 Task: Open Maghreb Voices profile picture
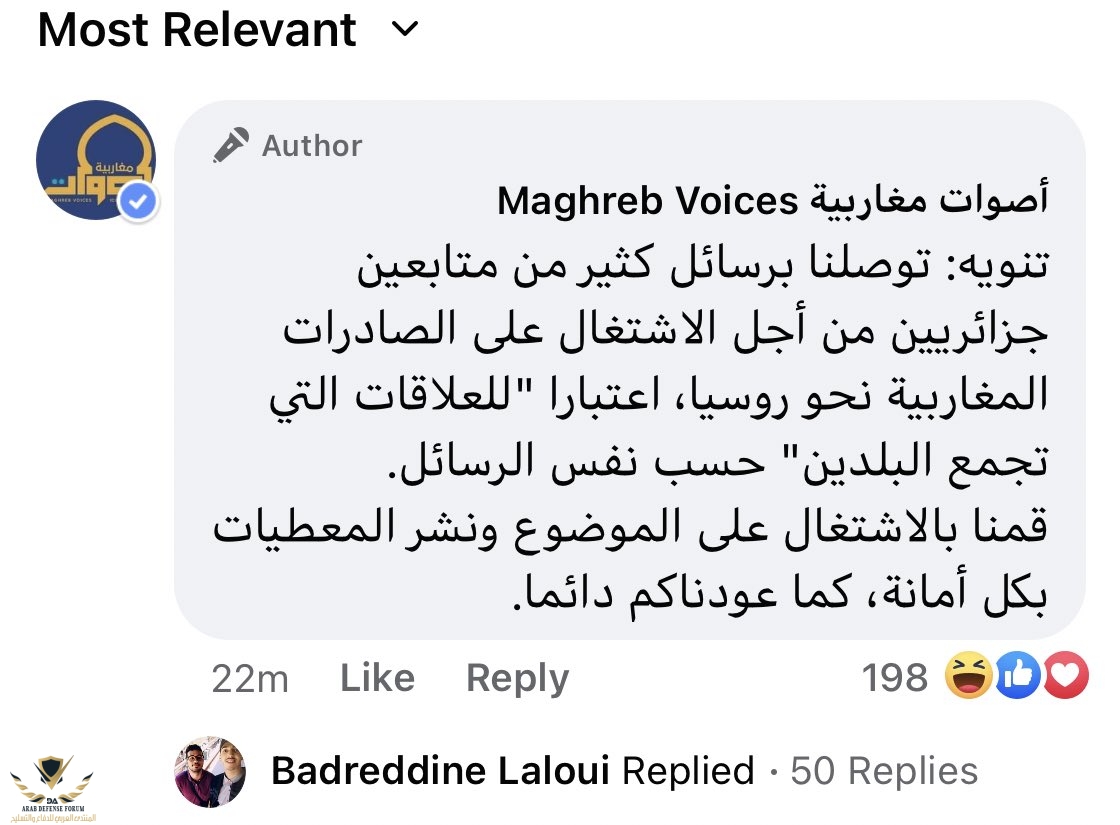click(95, 160)
